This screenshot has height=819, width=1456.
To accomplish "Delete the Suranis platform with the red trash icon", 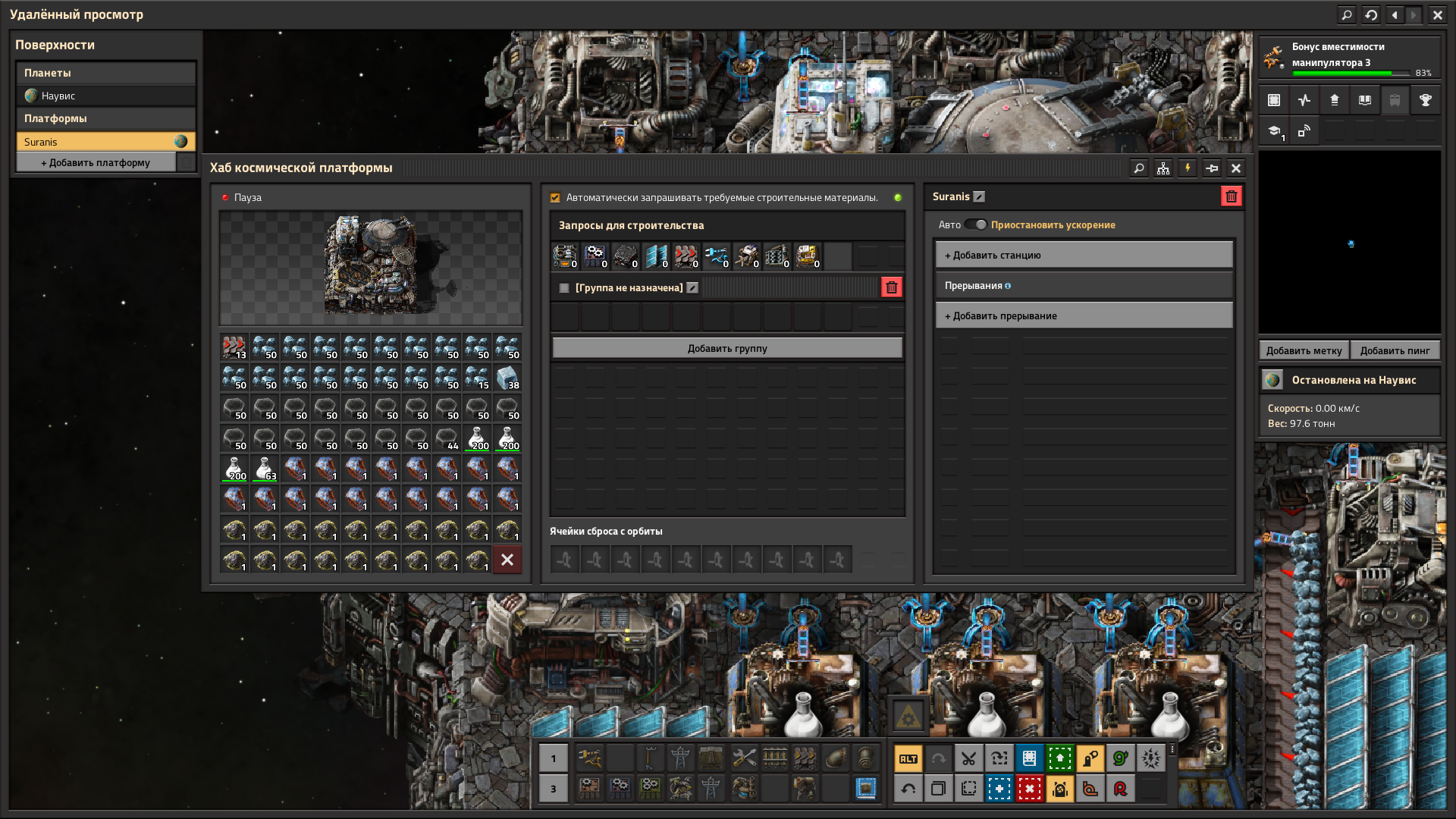I will pyautogui.click(x=1231, y=196).
